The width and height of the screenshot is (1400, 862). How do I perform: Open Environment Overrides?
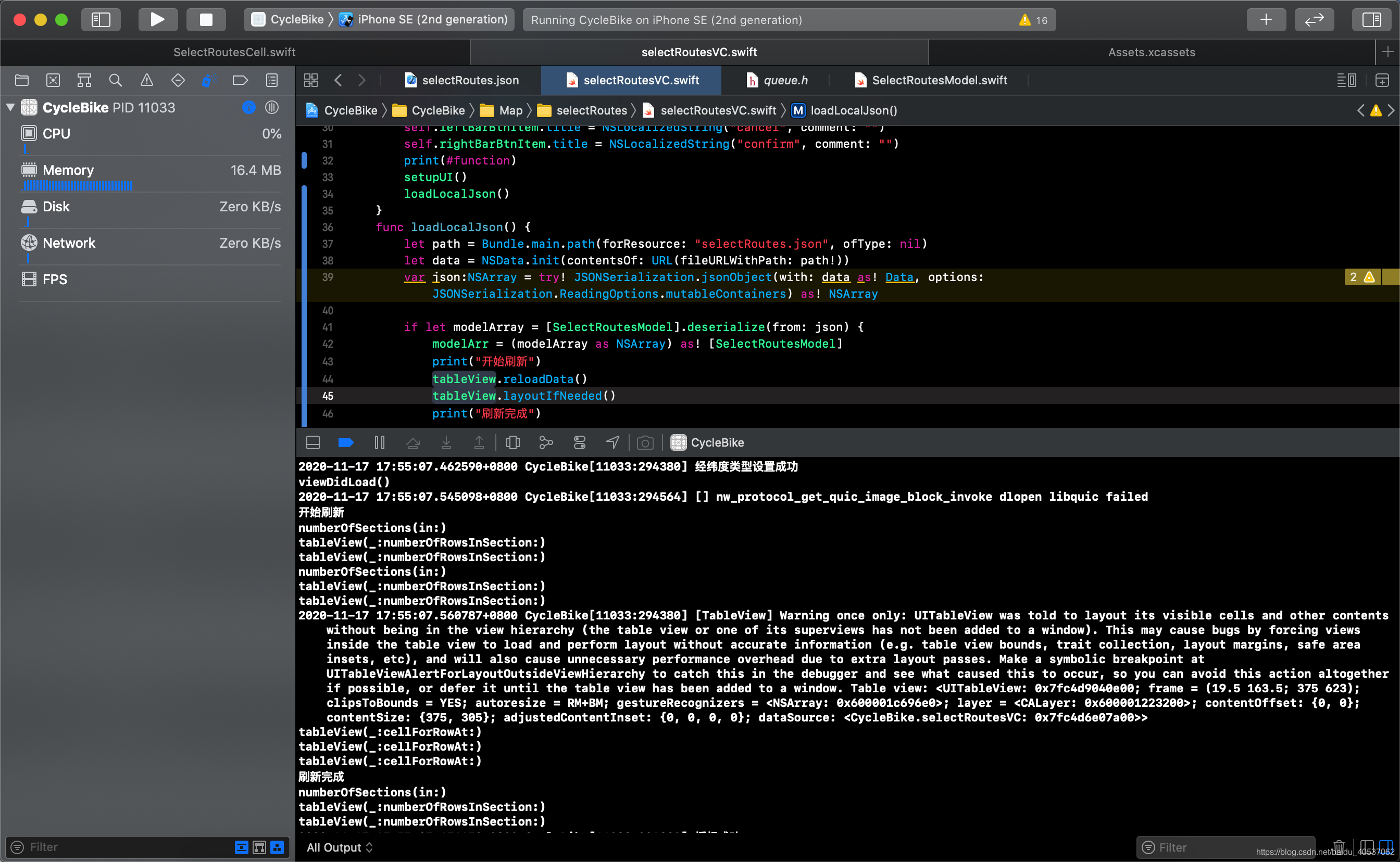(x=579, y=442)
